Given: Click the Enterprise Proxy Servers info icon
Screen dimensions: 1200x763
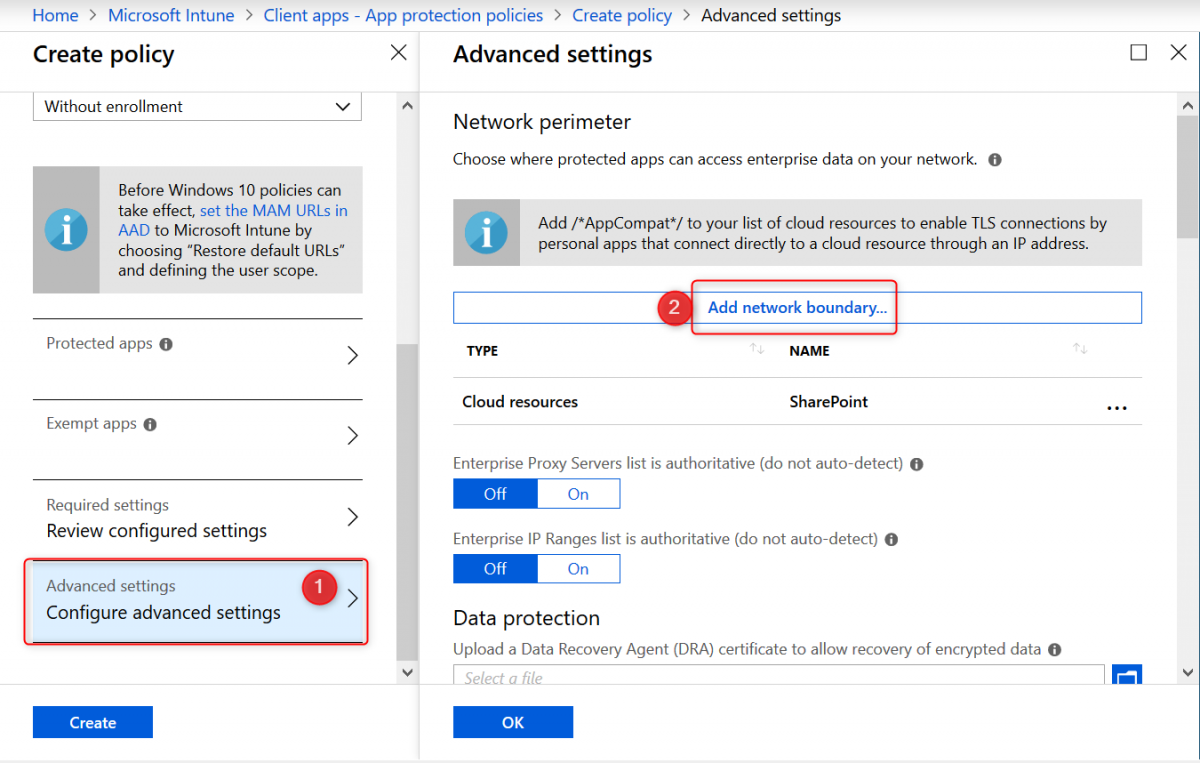Looking at the screenshot, I should click(x=916, y=463).
